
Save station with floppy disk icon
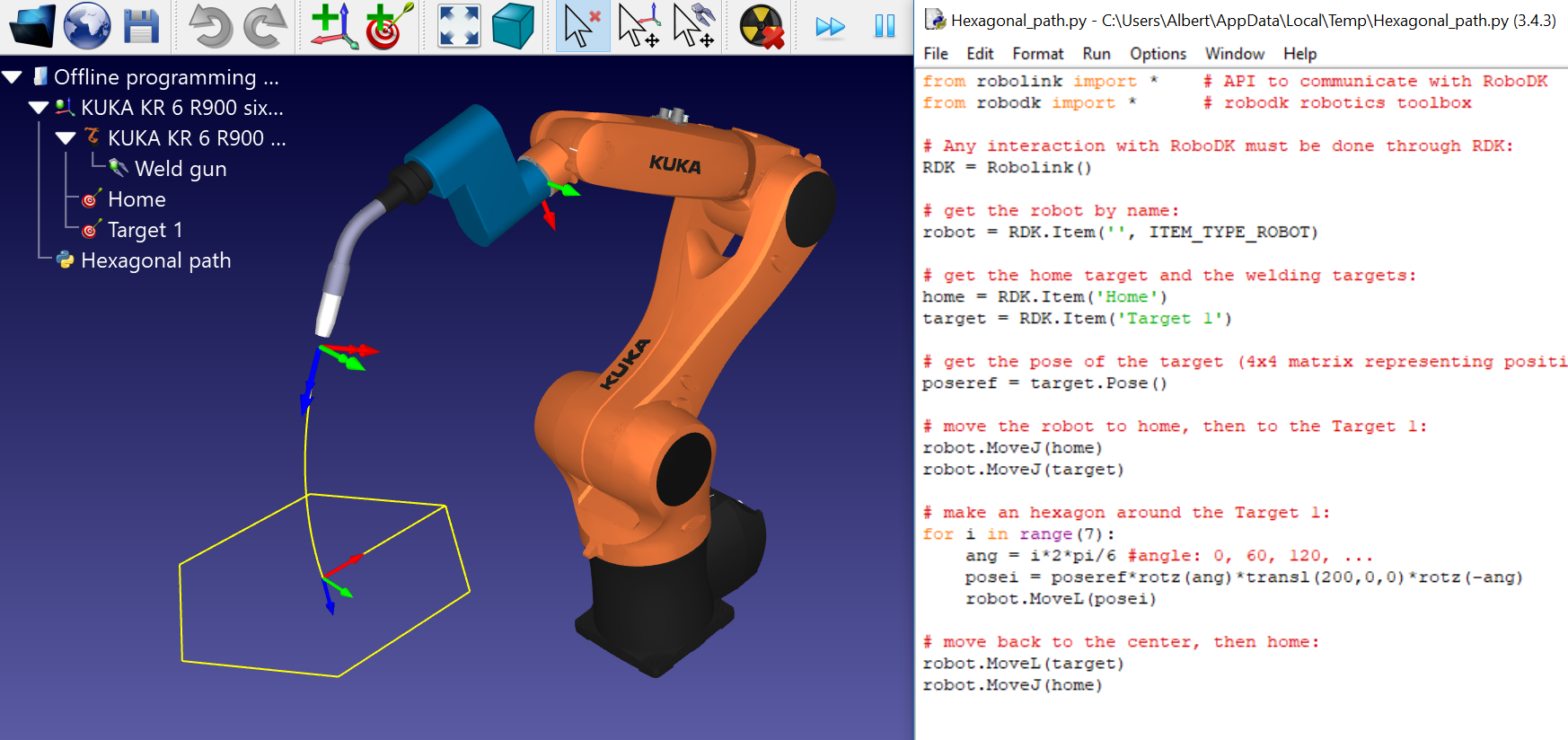coord(141,26)
